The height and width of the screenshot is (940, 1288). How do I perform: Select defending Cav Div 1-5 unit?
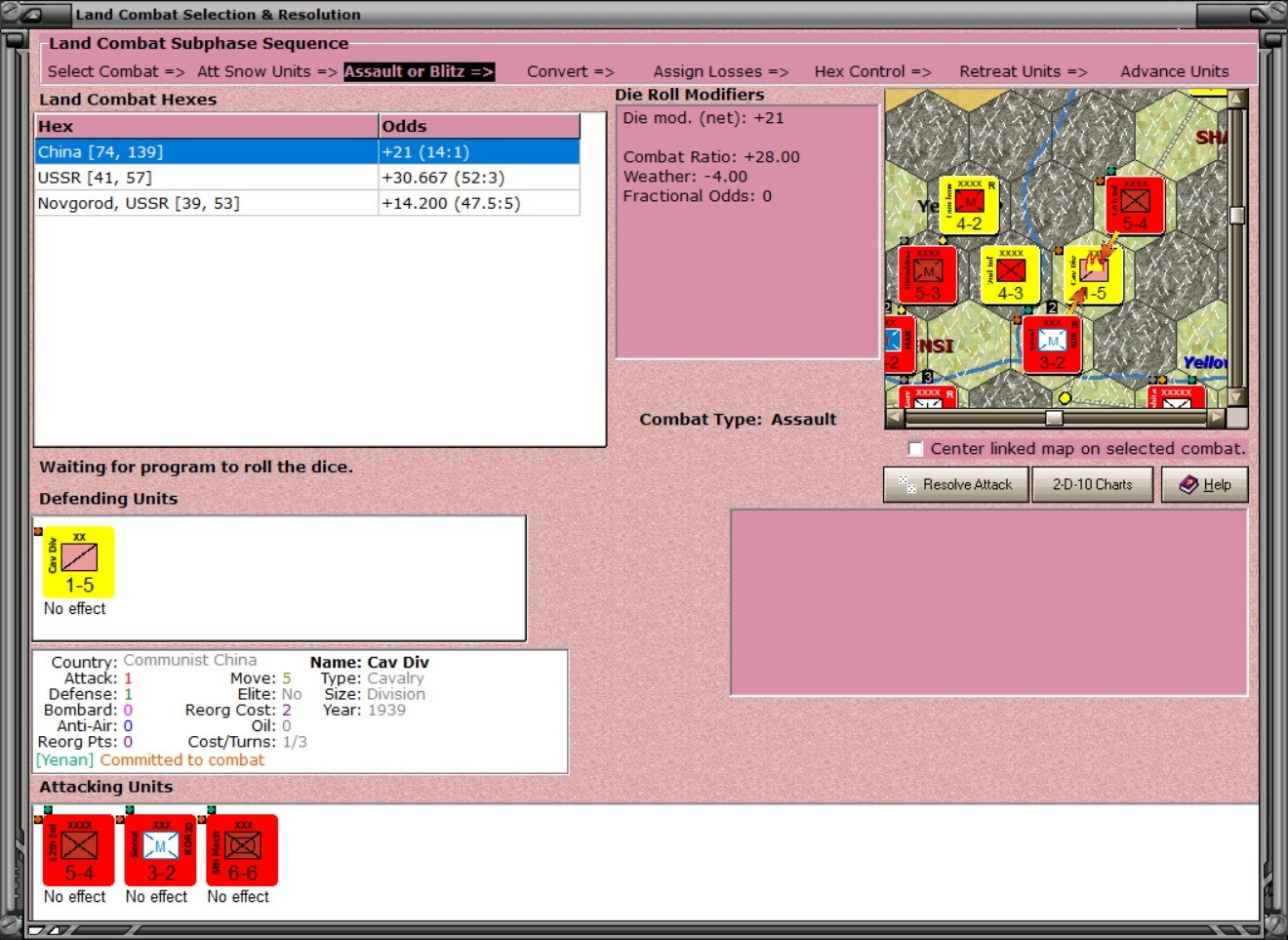(79, 561)
